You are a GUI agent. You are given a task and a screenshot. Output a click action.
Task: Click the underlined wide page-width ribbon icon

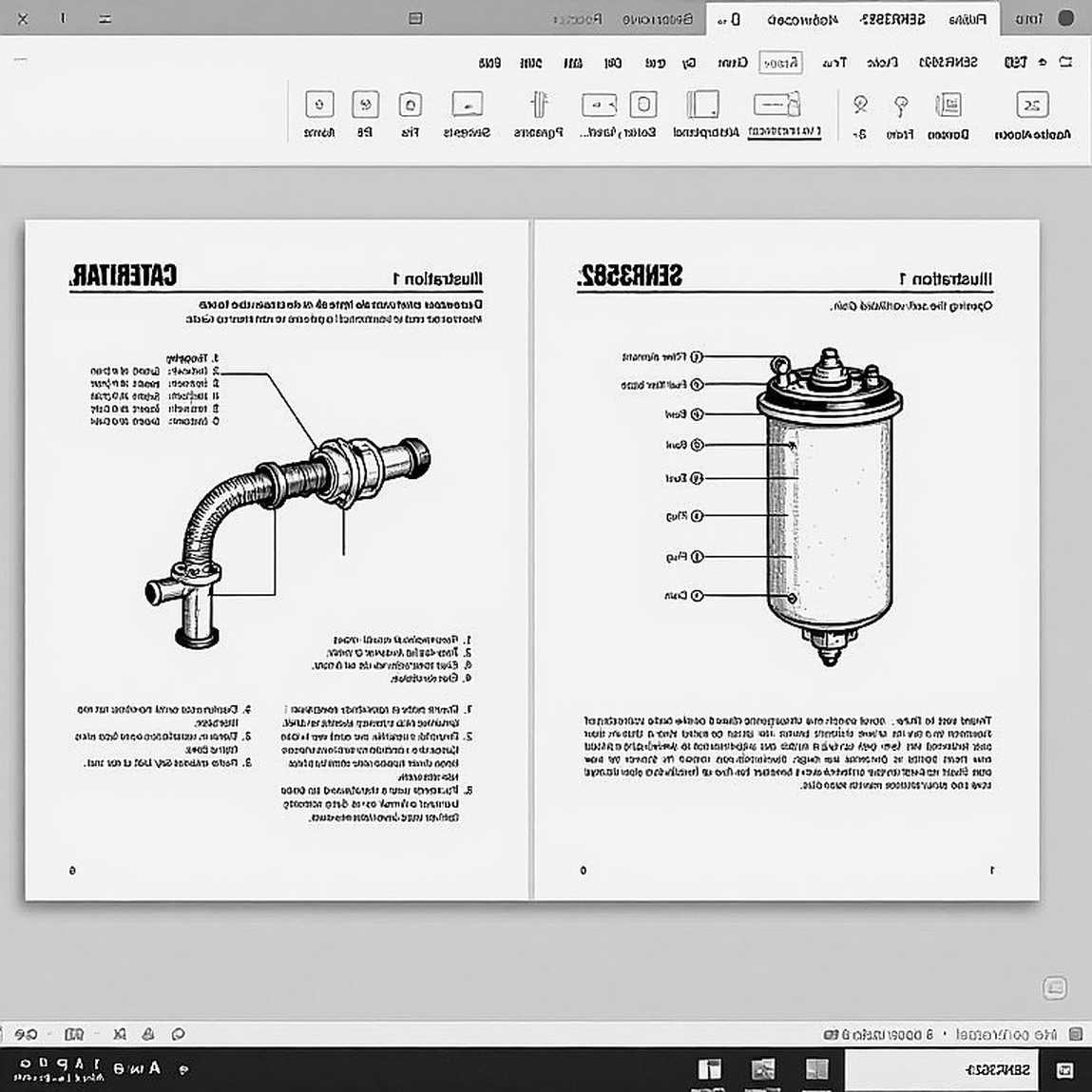click(x=777, y=105)
